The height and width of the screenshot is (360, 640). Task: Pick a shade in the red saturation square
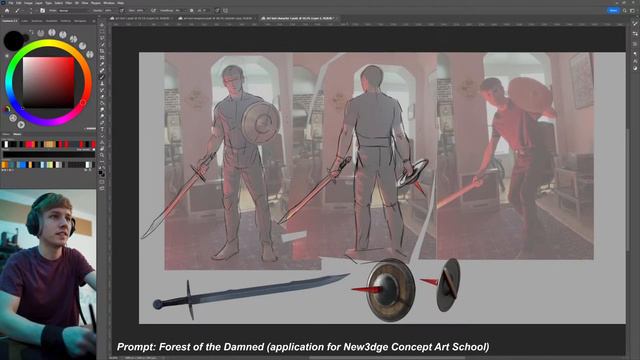tap(49, 82)
